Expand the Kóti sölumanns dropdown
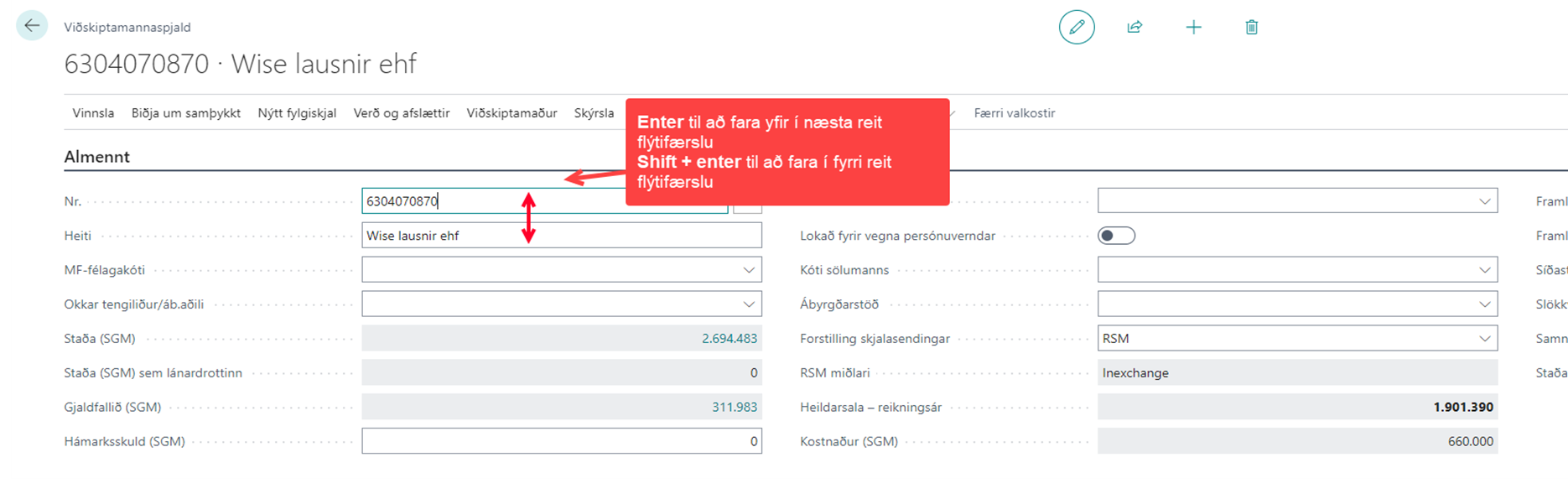Viewport: 1568px width, 499px height. tap(1484, 270)
